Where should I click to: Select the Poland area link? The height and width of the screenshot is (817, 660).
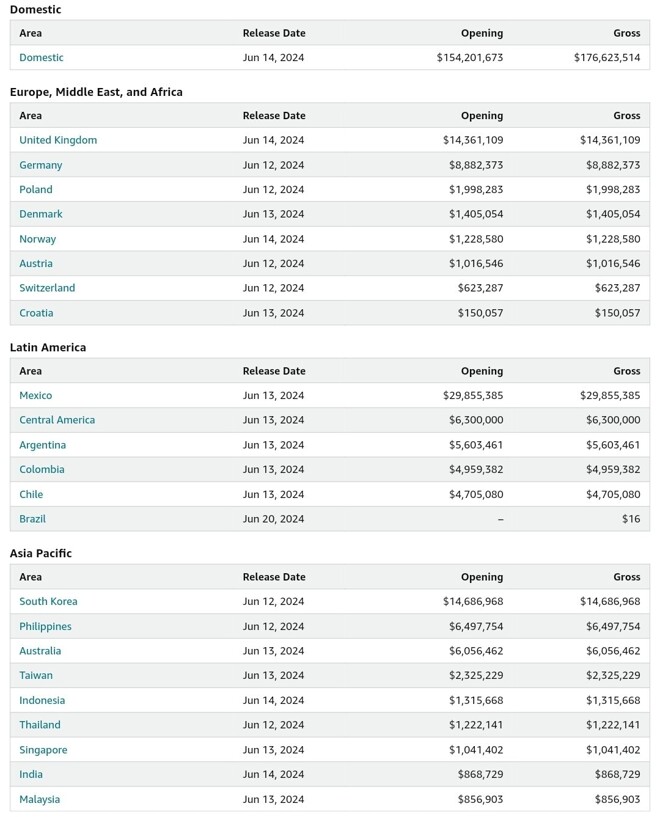tap(36, 189)
